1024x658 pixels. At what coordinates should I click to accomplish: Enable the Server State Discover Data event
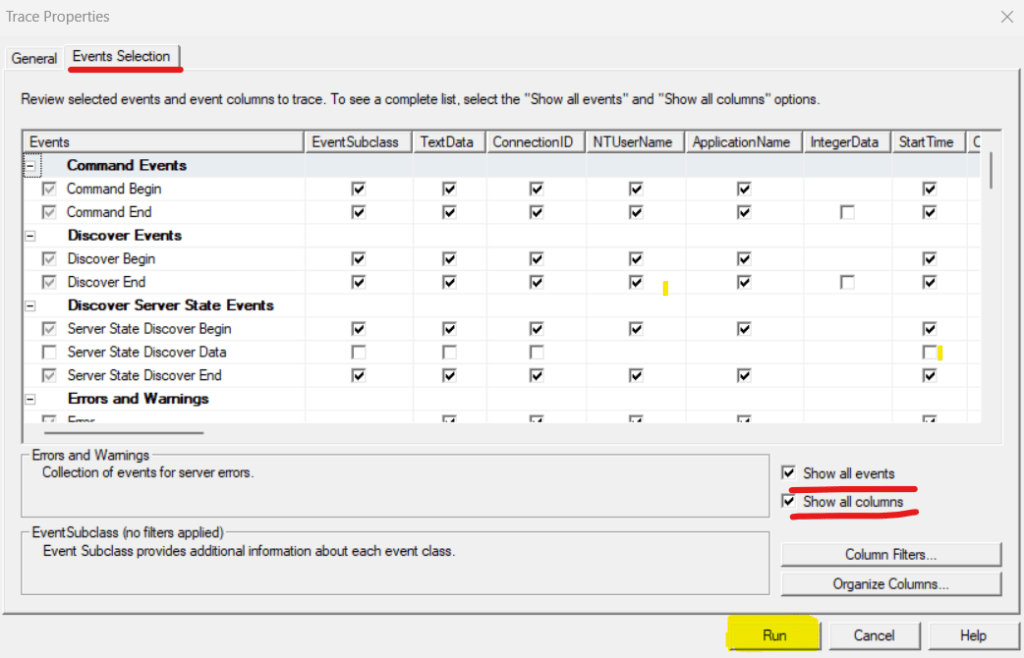tap(49, 352)
